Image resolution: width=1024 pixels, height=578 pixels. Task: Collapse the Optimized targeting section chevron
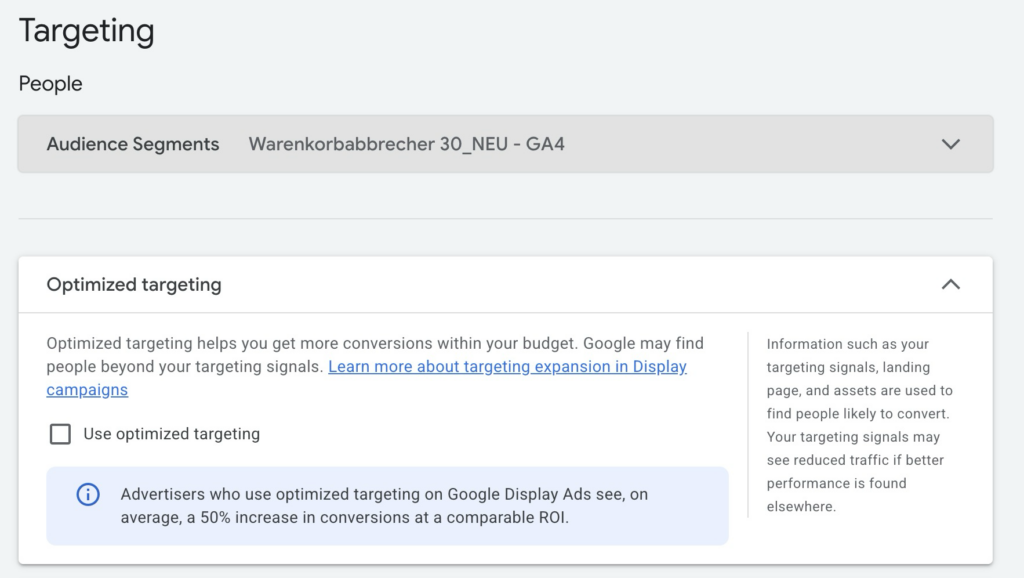950,285
